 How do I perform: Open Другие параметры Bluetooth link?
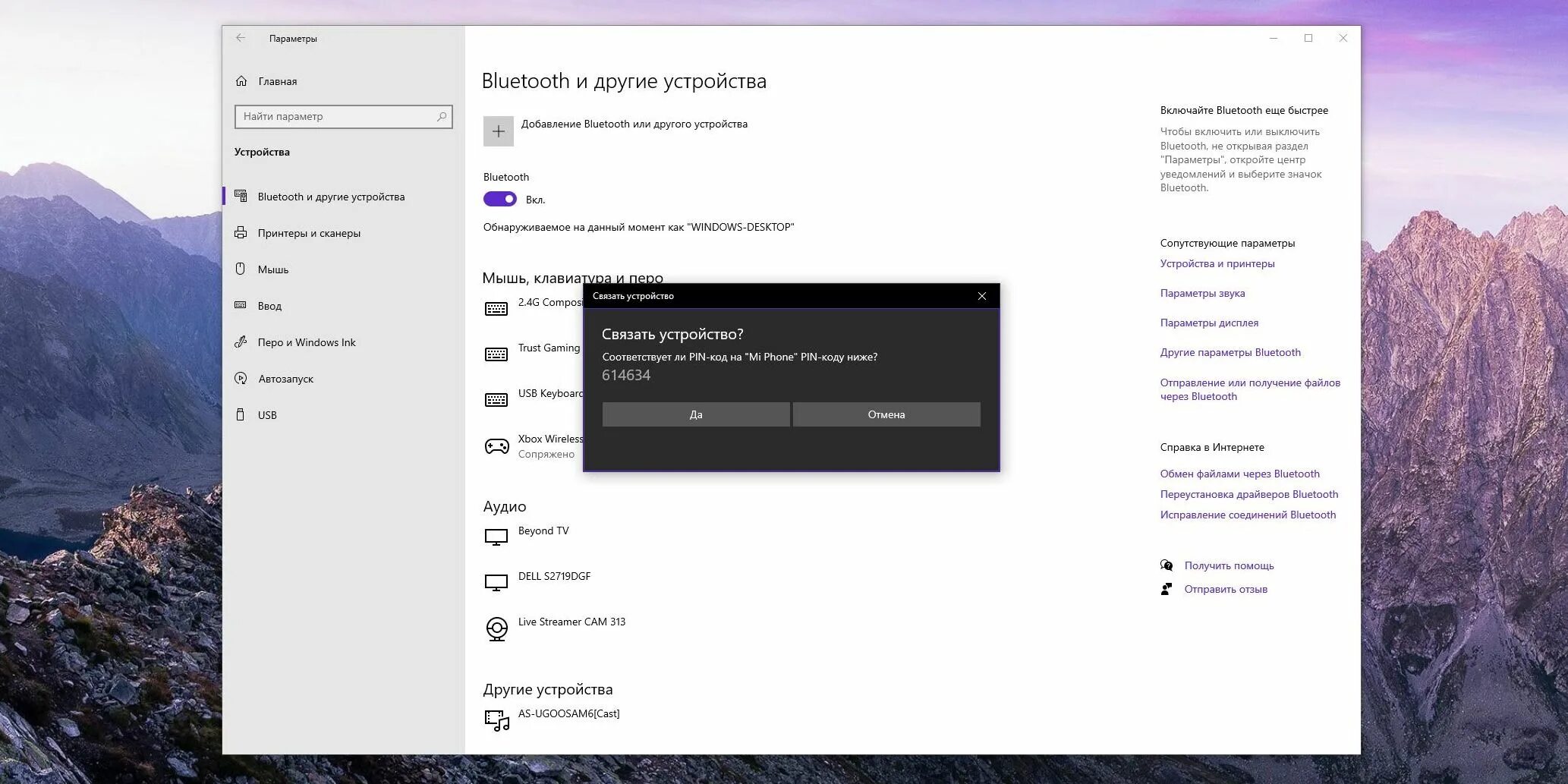(x=1230, y=352)
